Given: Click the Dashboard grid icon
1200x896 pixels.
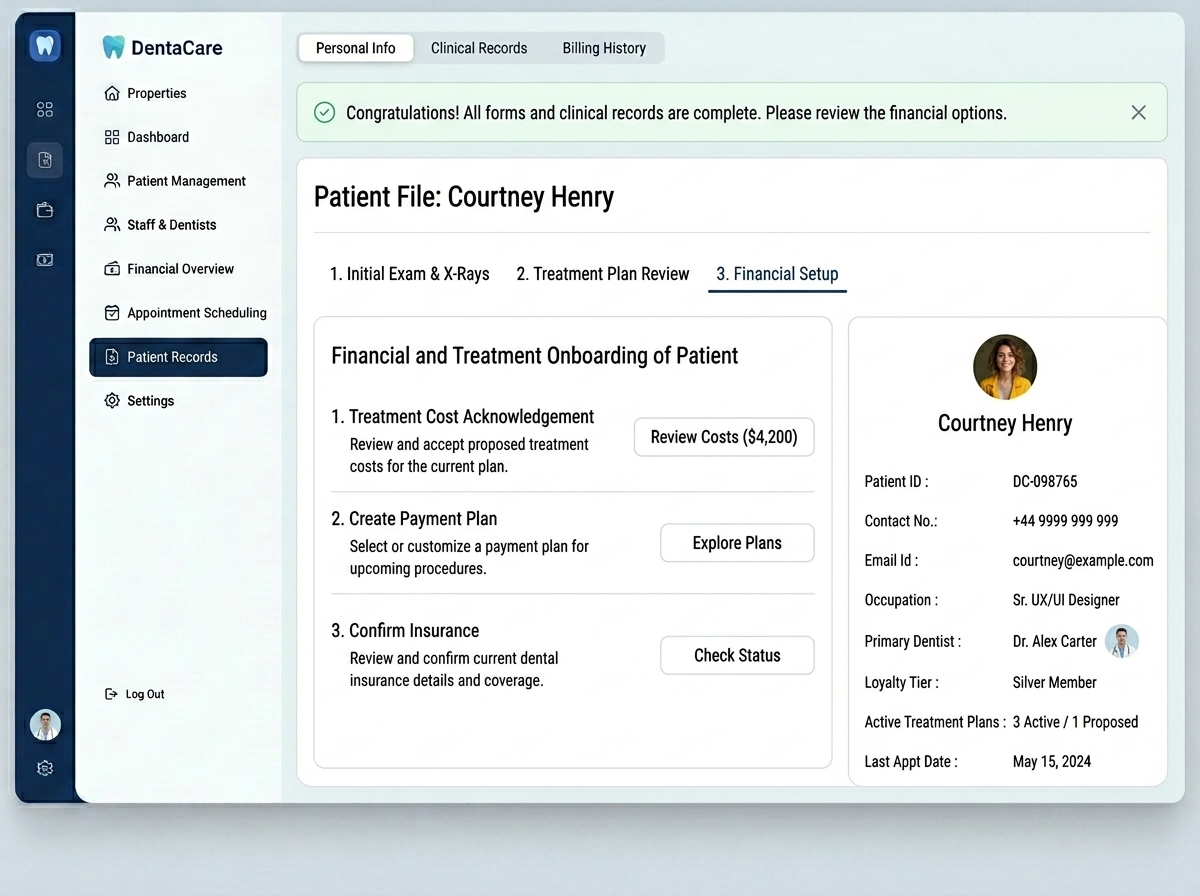Looking at the screenshot, I should tap(112, 137).
